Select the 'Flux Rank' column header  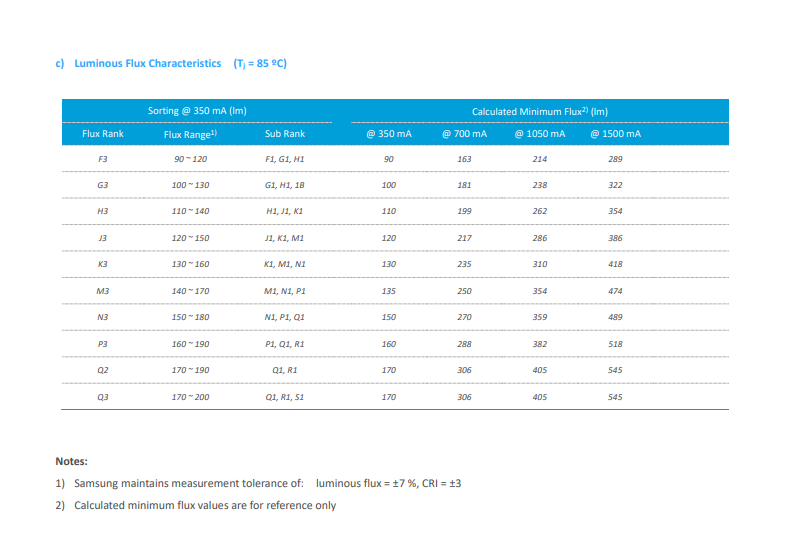pyautogui.click(x=102, y=134)
